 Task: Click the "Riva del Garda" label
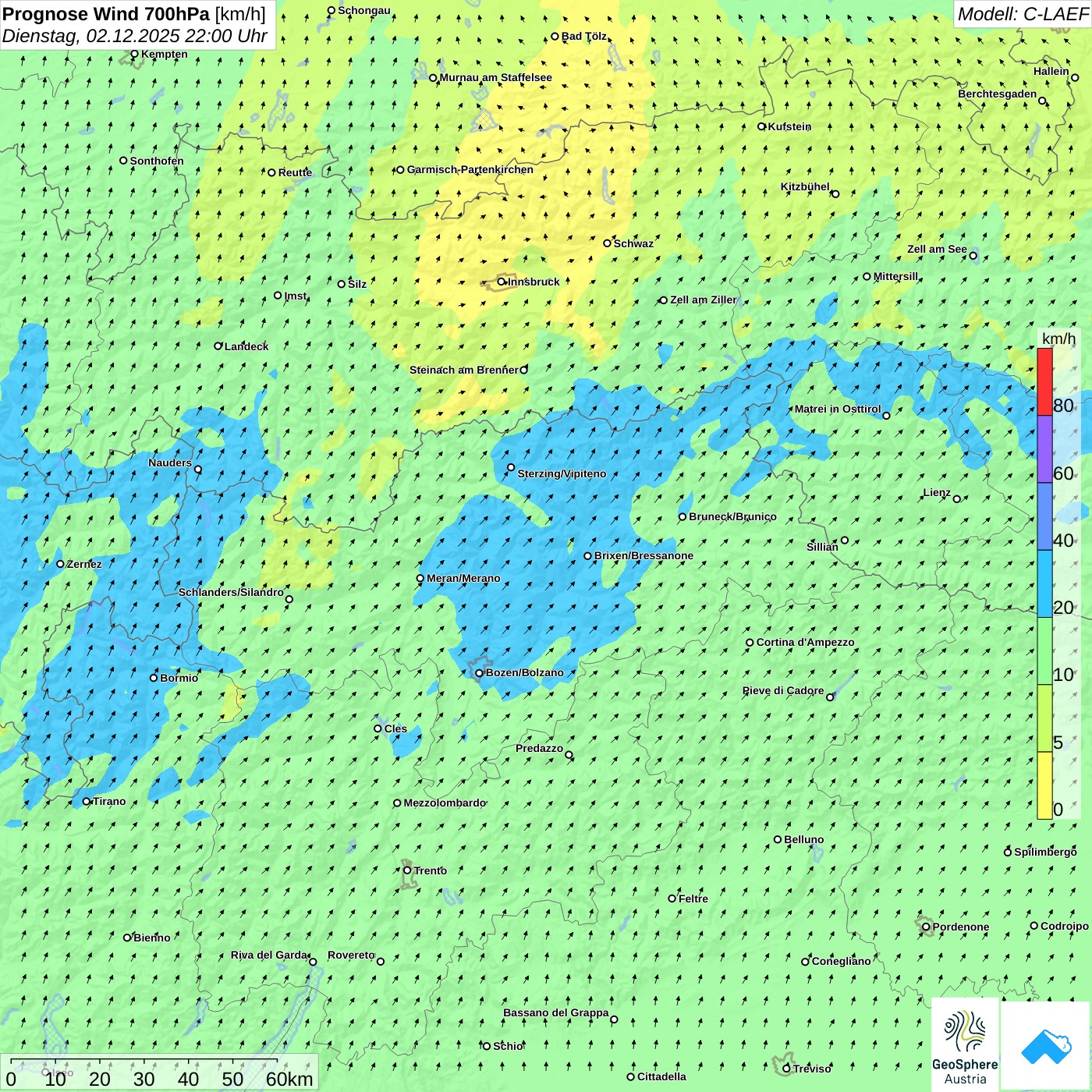click(269, 955)
